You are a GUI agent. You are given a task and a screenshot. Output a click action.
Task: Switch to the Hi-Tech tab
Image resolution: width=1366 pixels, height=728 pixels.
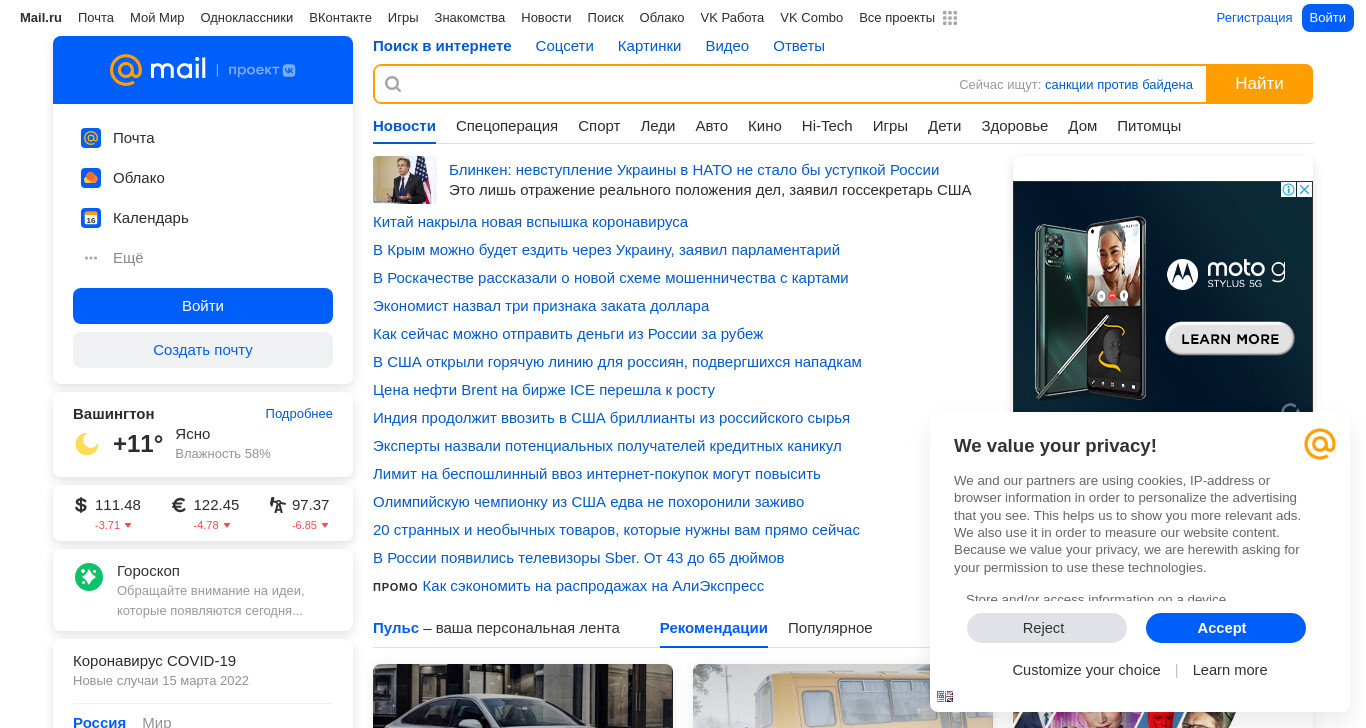[827, 126]
